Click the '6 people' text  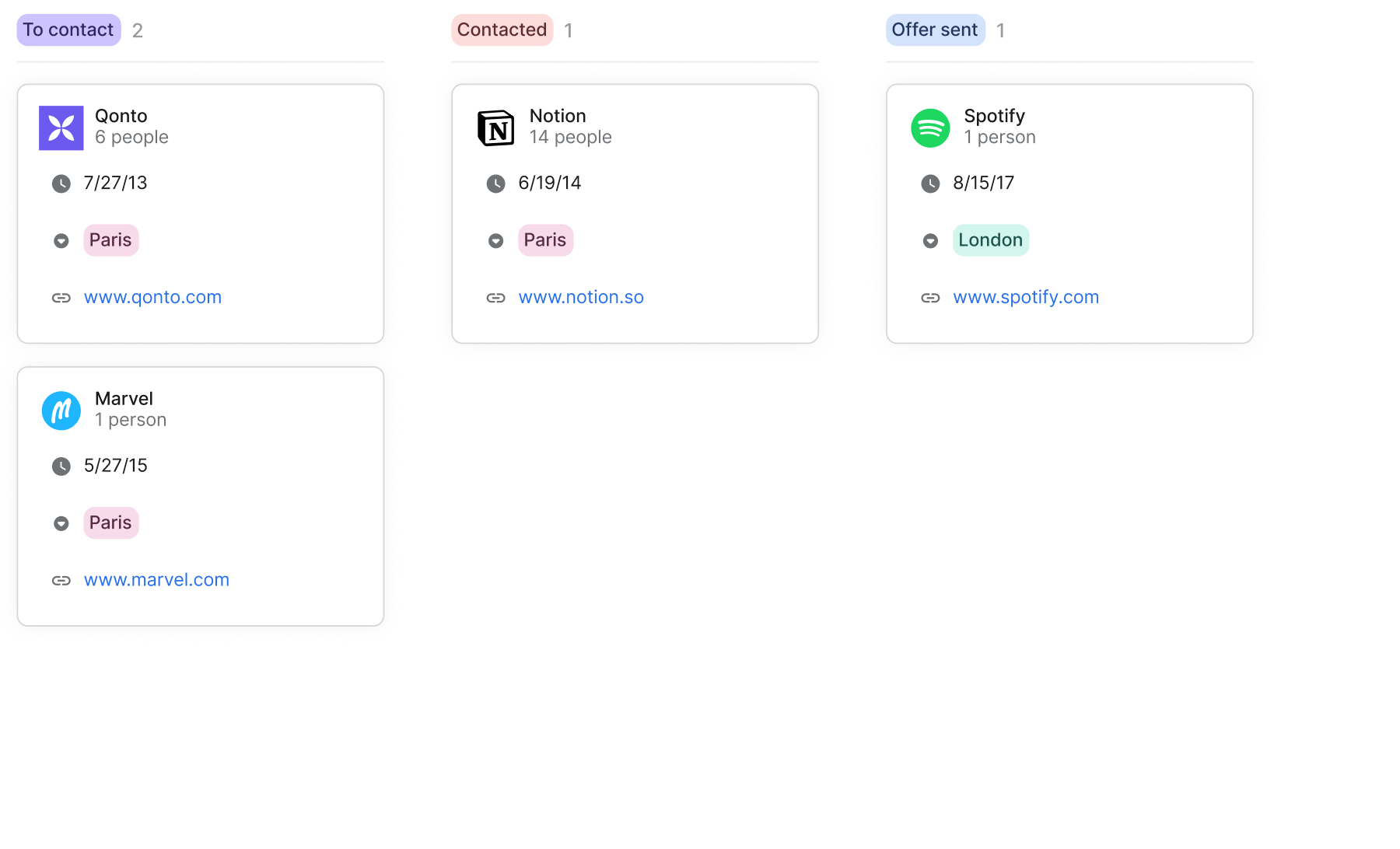(131, 137)
